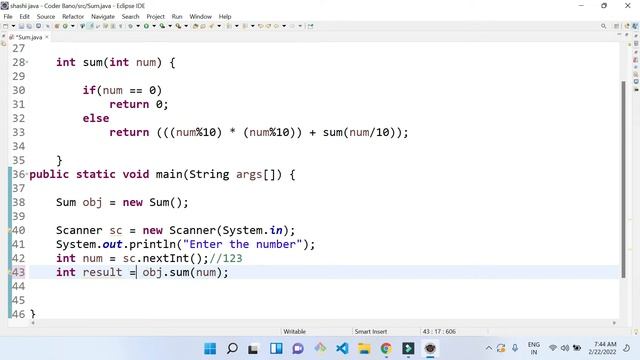Click the horizontal scroll right arrow
Image resolution: width=640 pixels, height=360 pixels.
pyautogui.click(x=614, y=323)
